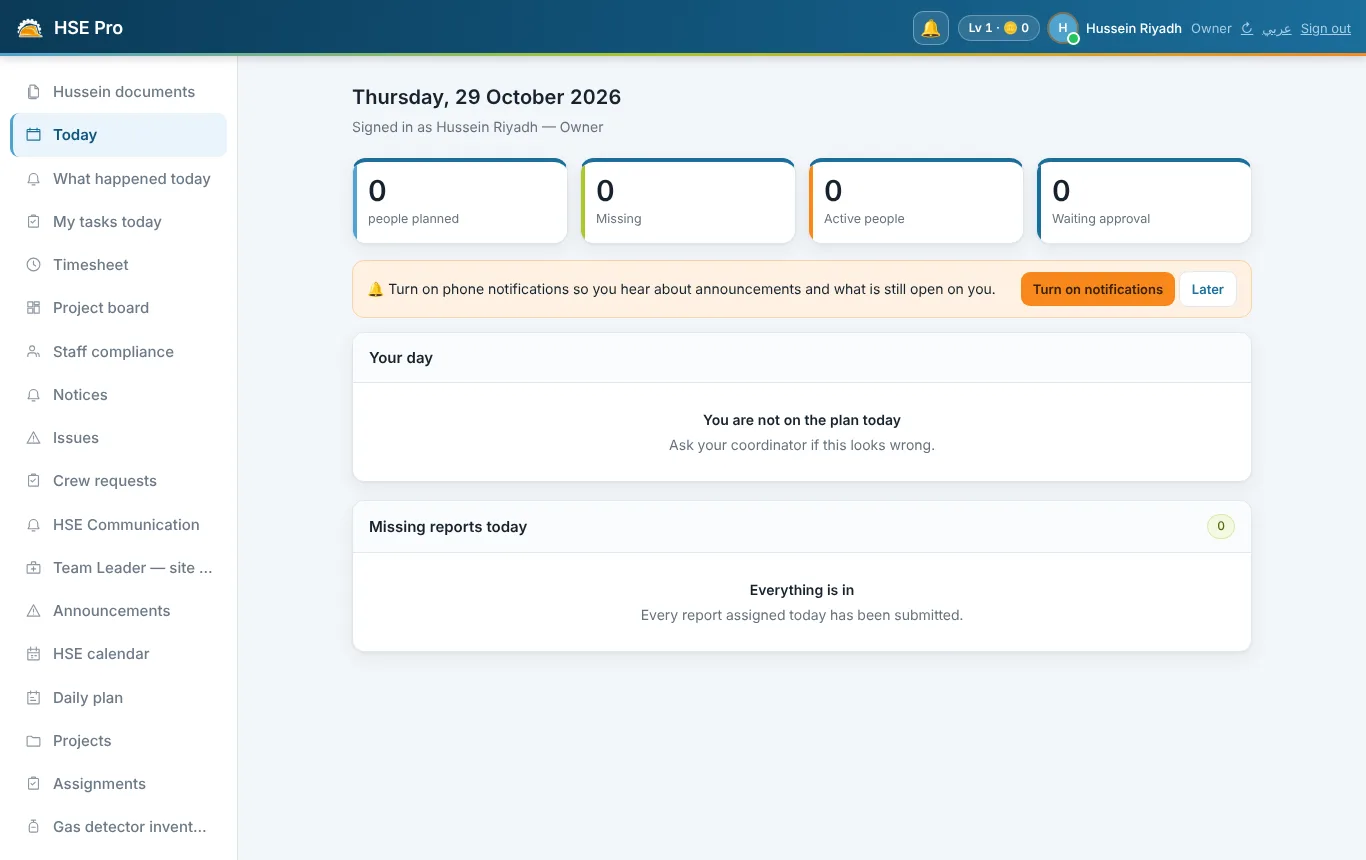The width and height of the screenshot is (1366, 860).
Task: Open the Waiting approval card
Action: (x=1144, y=201)
